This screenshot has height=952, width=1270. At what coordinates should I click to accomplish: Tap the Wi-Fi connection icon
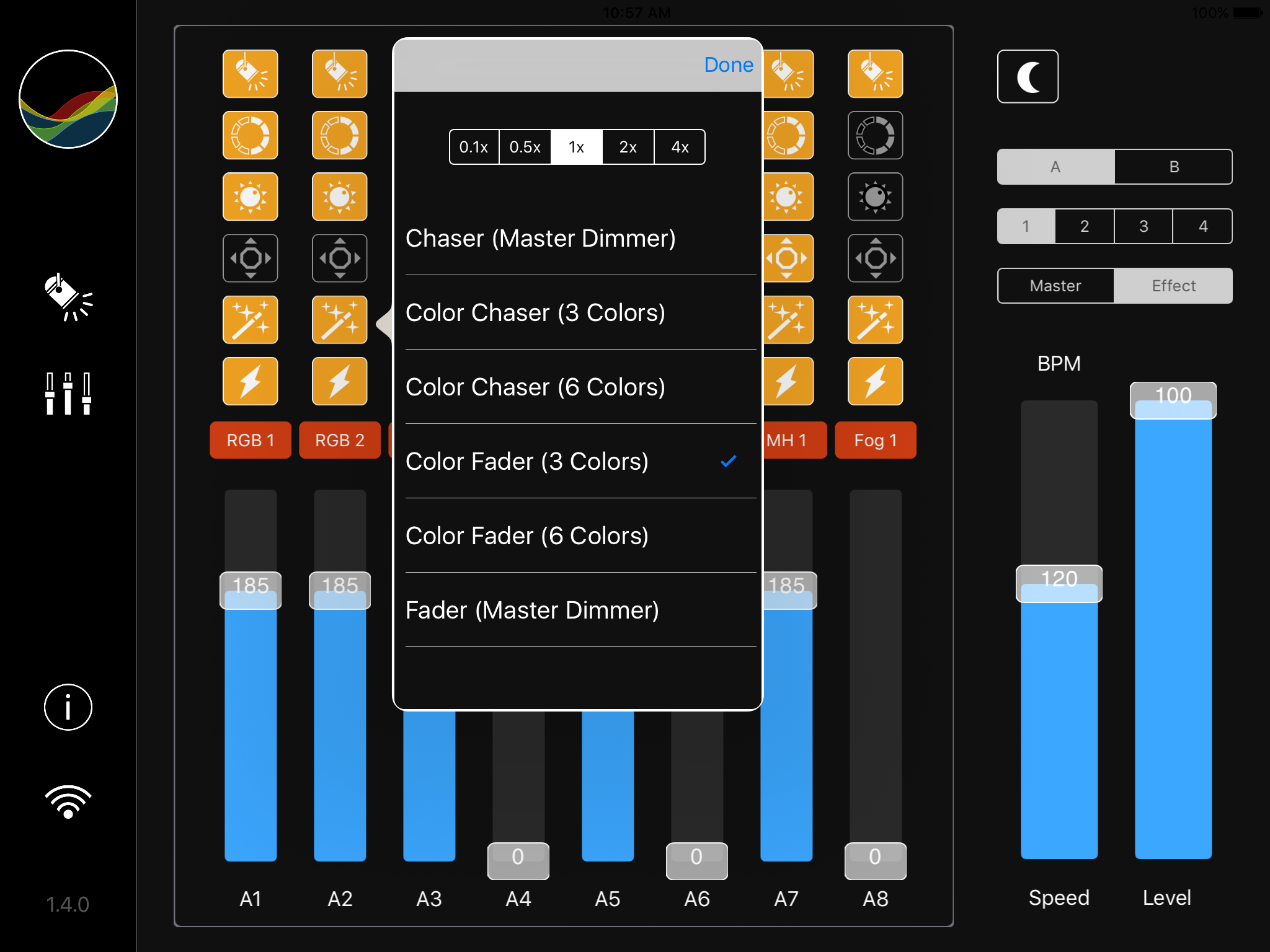68,801
